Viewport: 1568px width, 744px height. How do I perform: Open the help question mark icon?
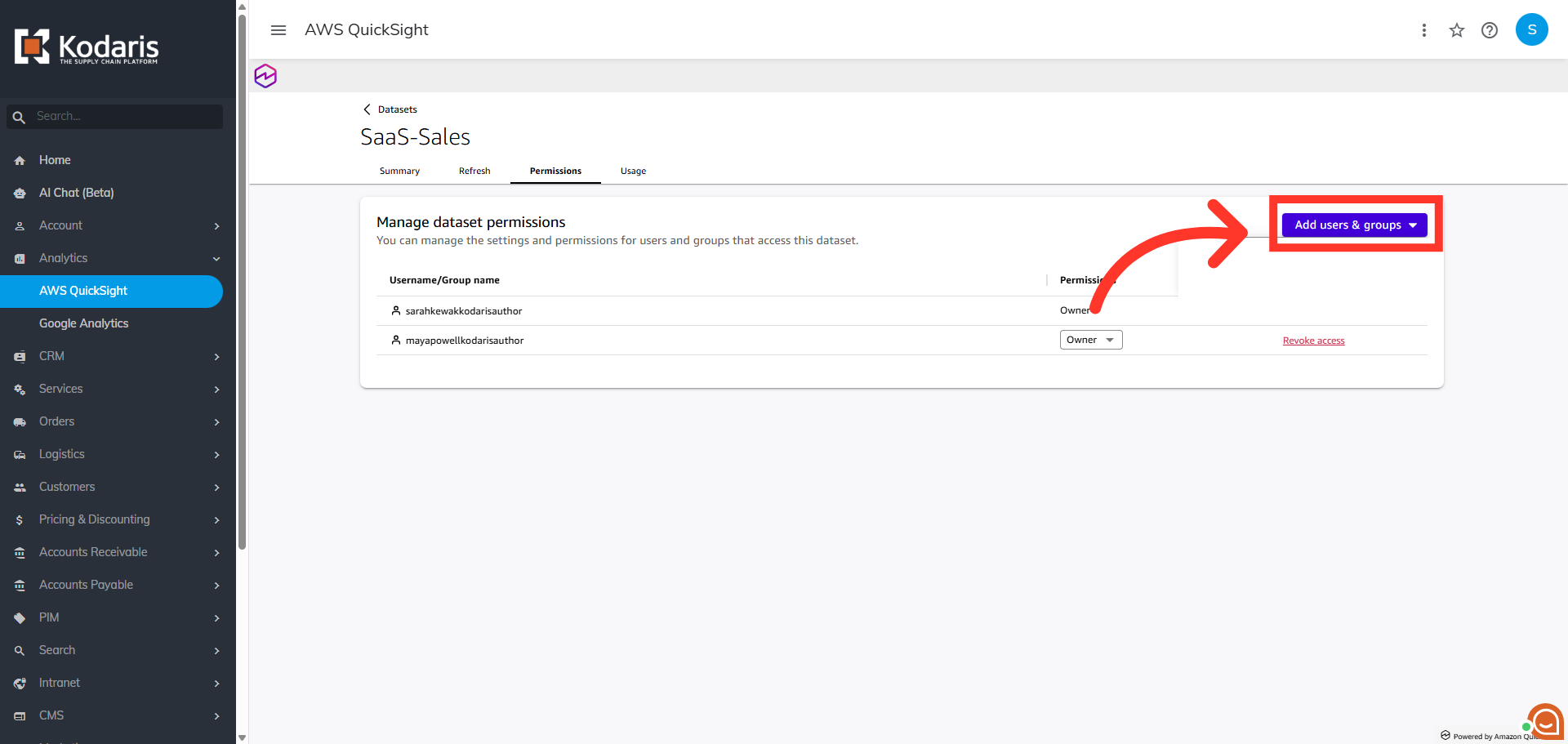1490,30
